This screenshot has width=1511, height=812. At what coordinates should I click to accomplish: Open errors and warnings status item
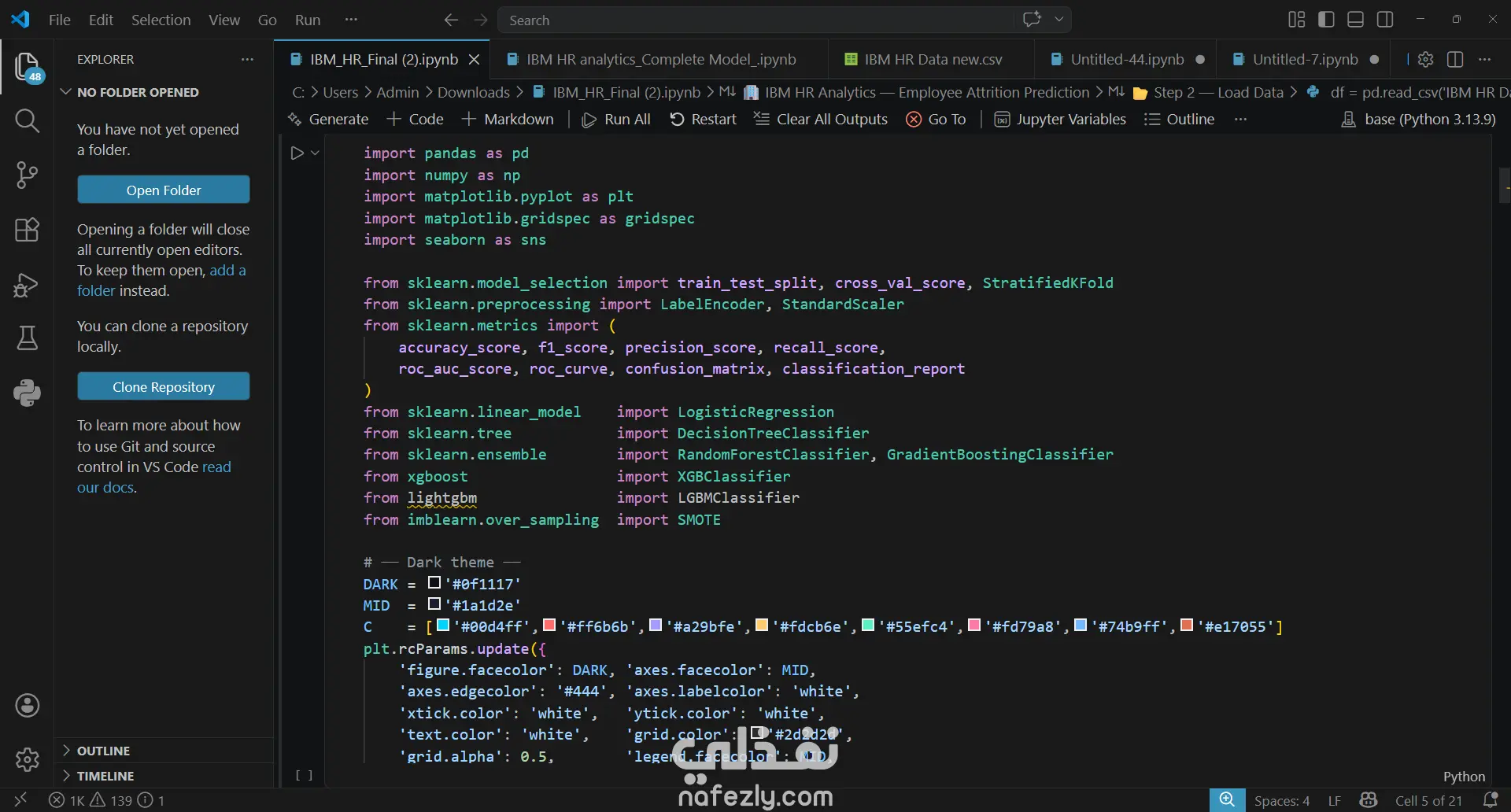tap(107, 800)
